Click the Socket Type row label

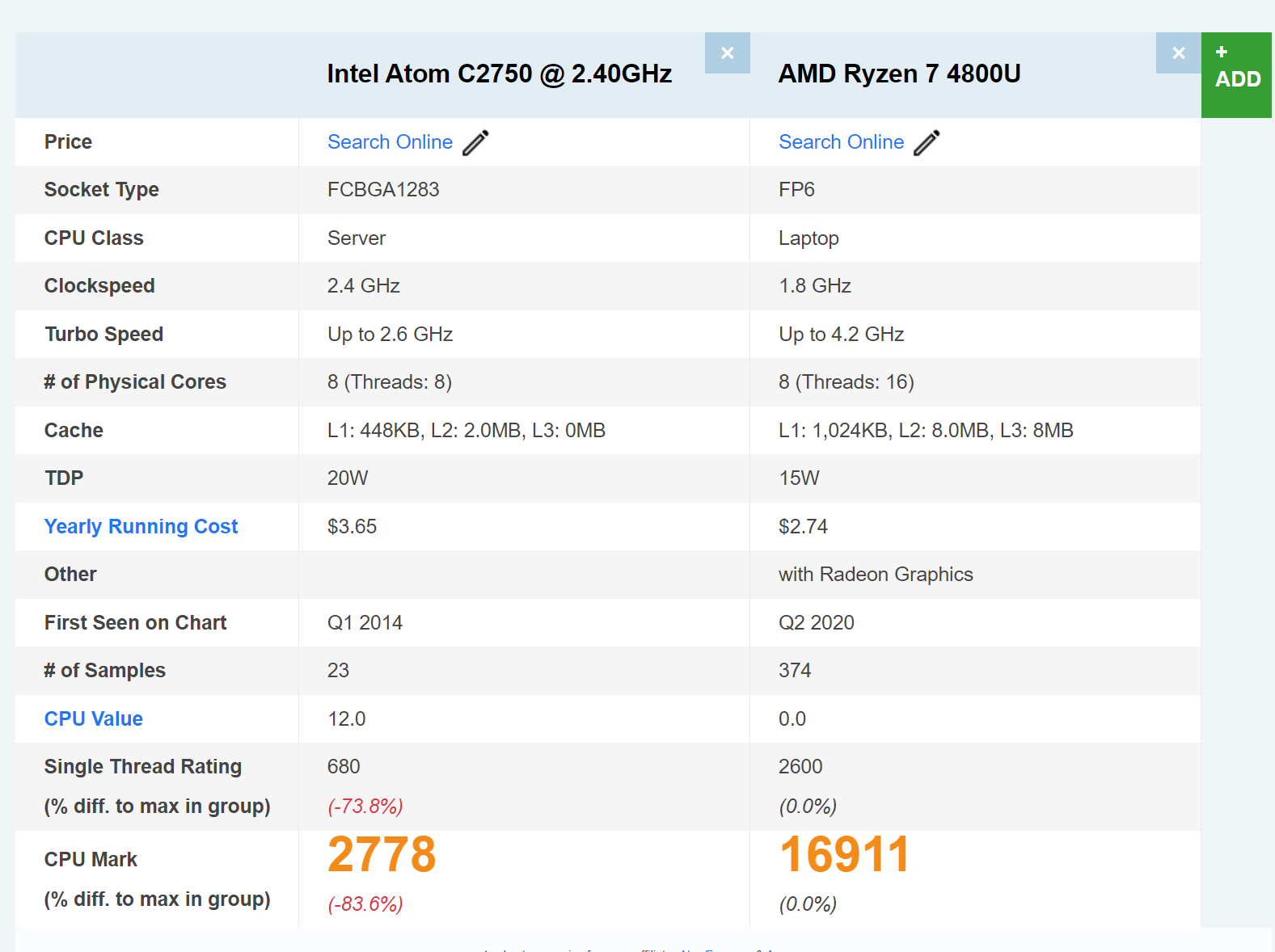(101, 190)
